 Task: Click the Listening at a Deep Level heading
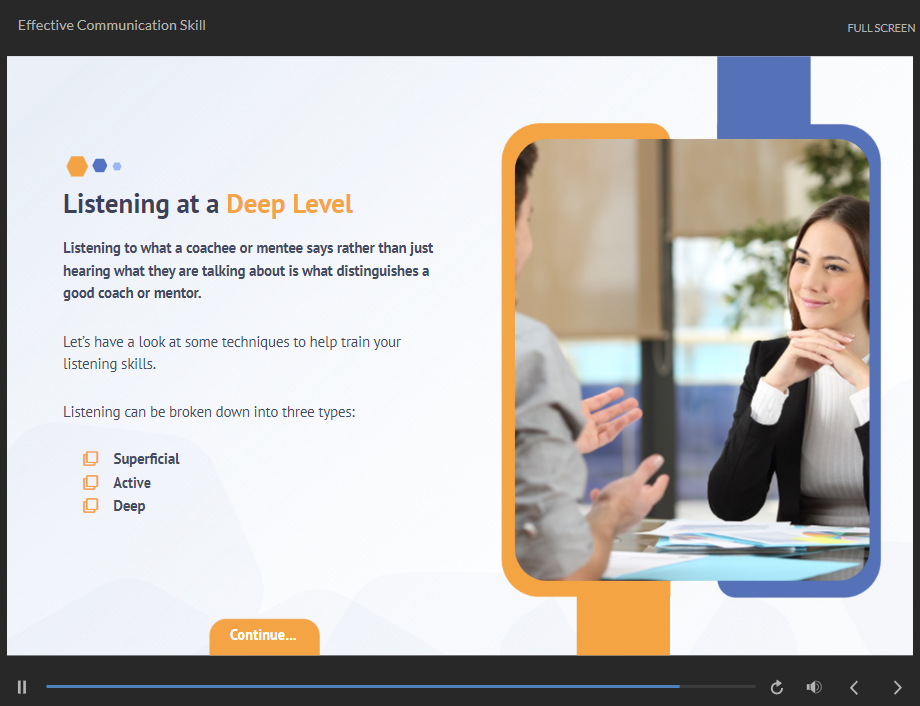[x=208, y=204]
